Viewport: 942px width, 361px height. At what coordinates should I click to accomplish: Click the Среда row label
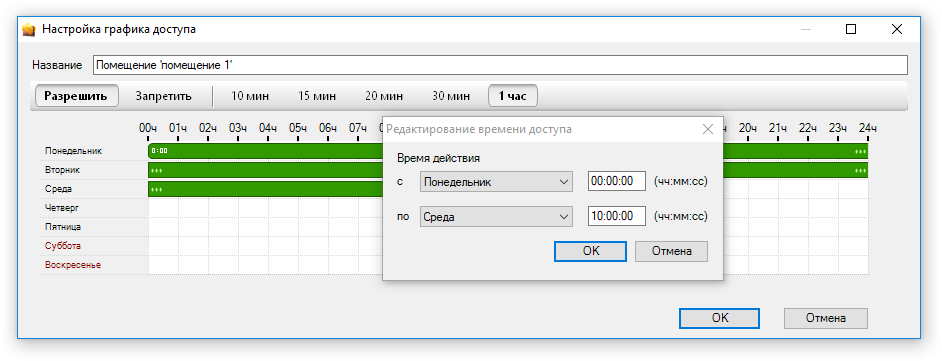[58, 189]
